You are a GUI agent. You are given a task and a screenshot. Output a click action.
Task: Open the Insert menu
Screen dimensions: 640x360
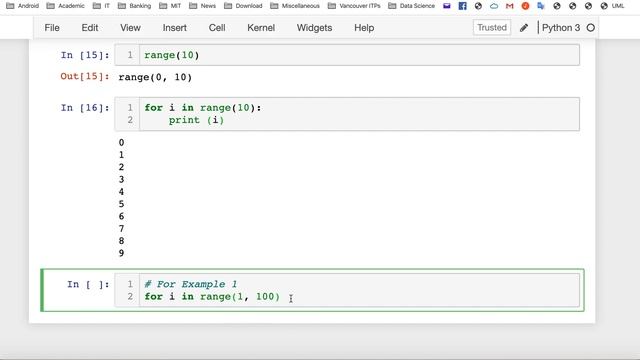(175, 28)
